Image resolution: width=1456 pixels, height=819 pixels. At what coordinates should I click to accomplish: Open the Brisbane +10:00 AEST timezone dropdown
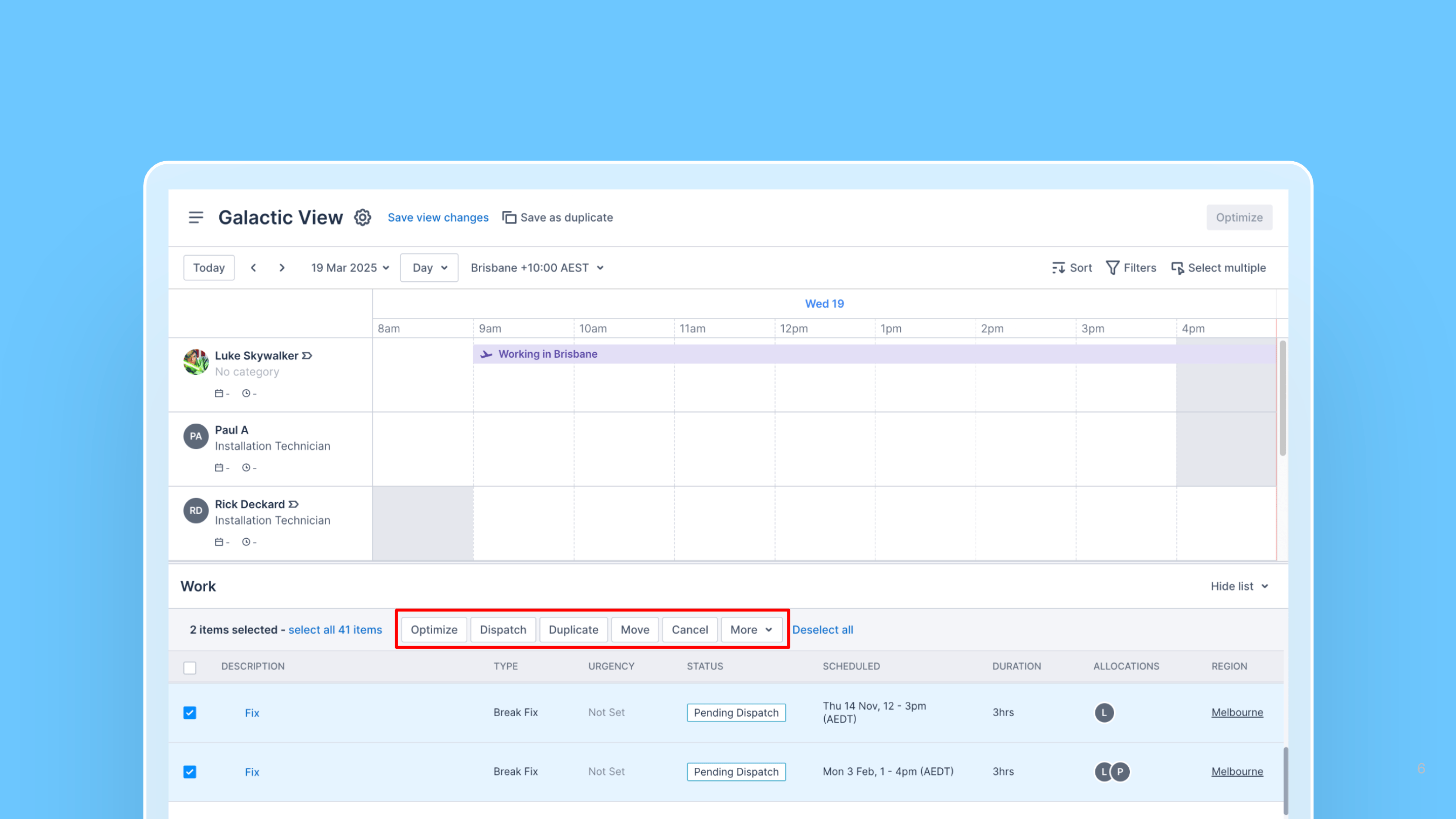[x=537, y=268]
